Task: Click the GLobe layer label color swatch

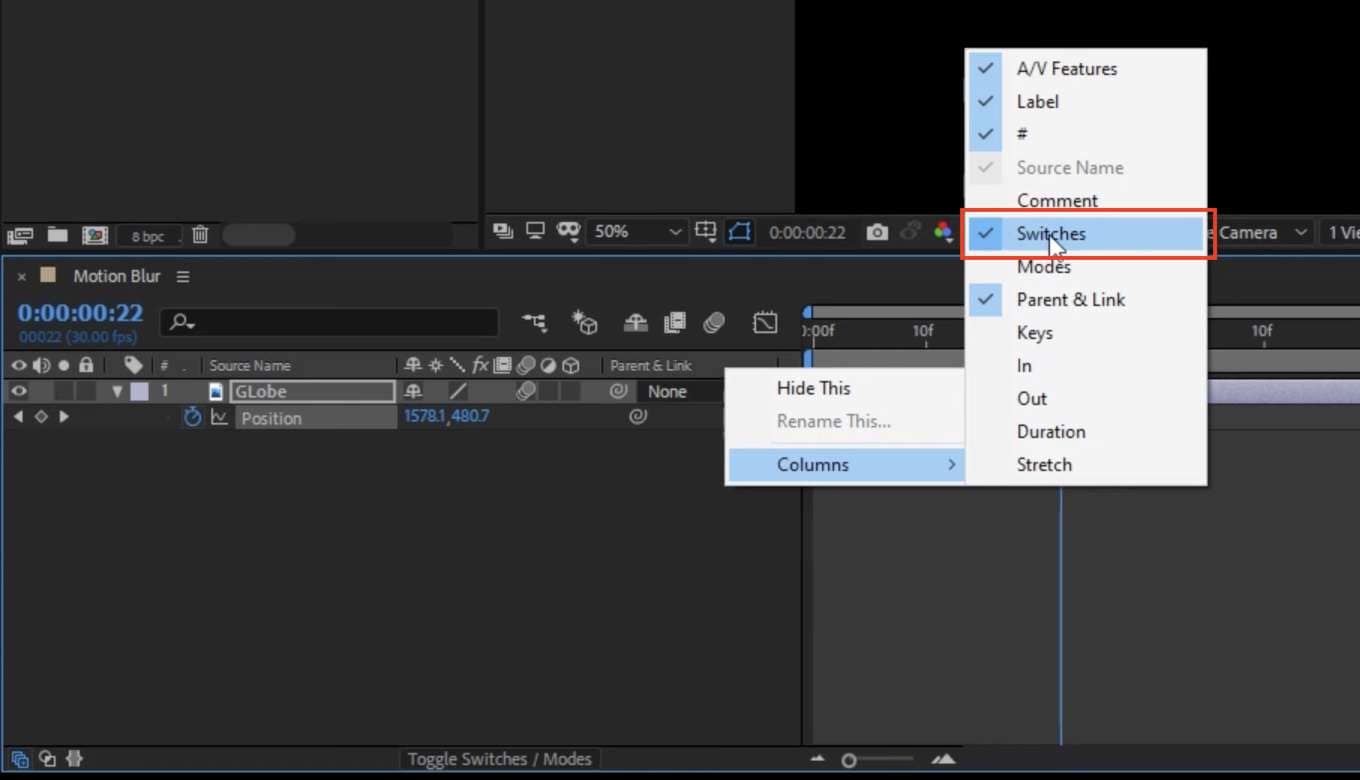Action: [x=140, y=392]
